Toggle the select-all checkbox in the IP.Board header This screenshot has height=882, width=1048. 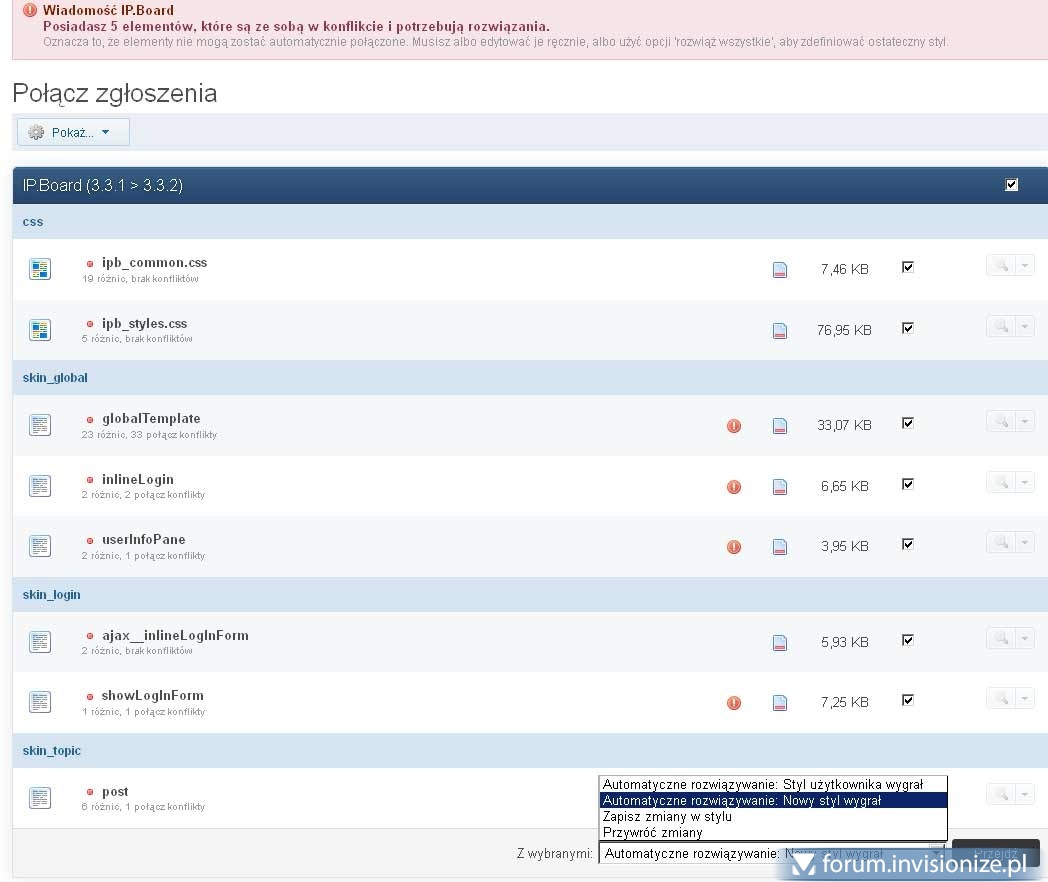(x=1011, y=185)
